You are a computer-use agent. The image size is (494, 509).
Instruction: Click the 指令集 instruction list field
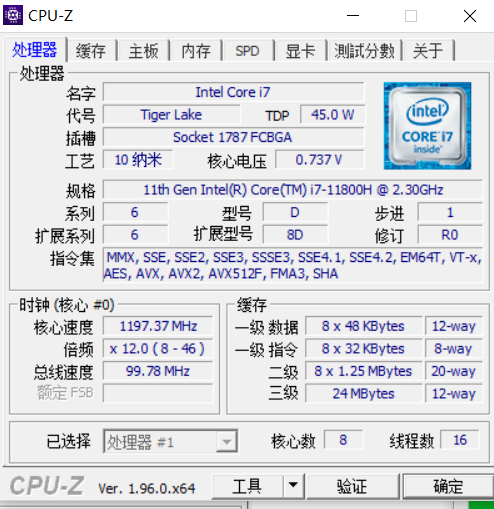[293, 265]
